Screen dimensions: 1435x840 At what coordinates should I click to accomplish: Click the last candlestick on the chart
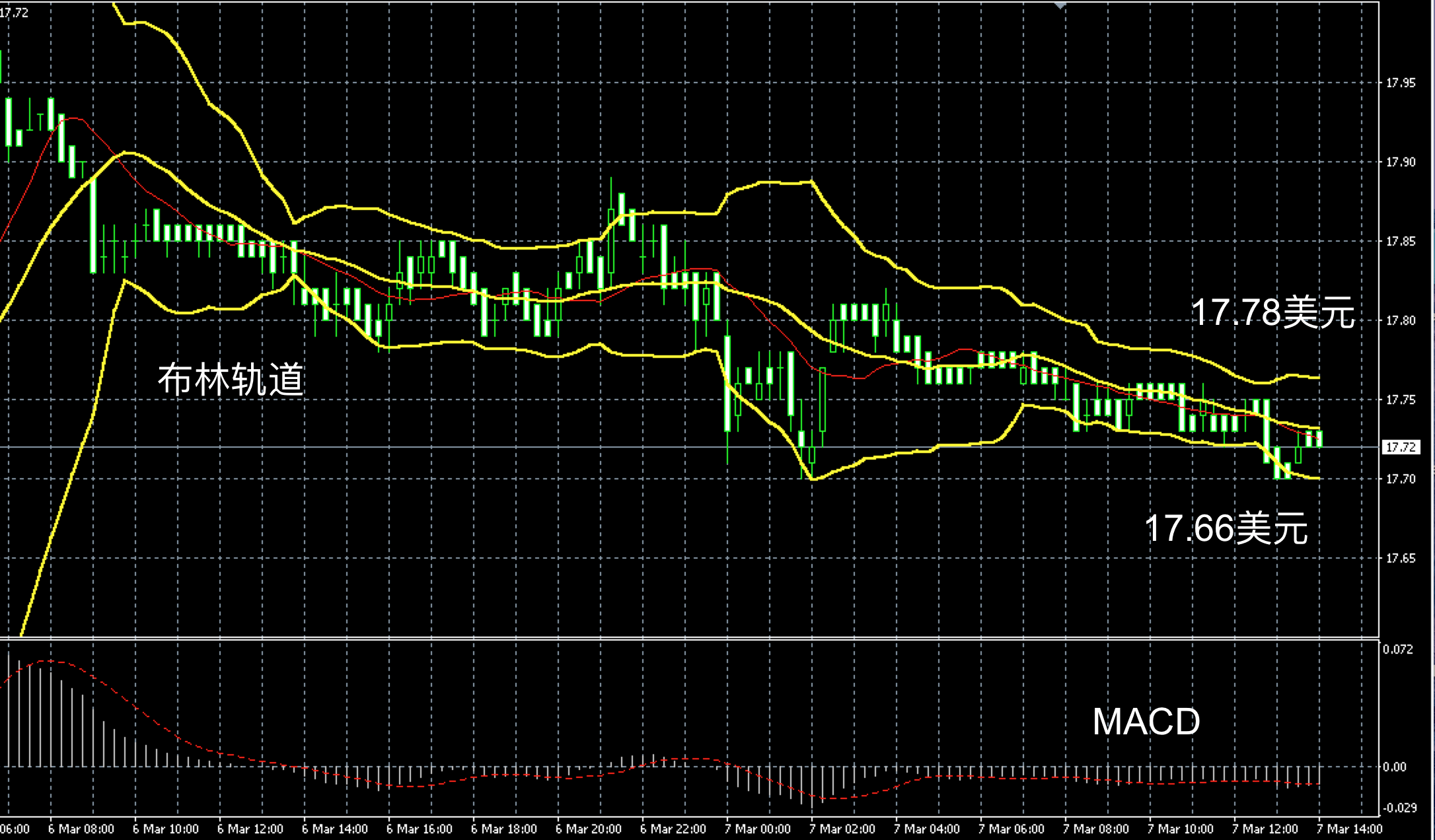point(1319,438)
